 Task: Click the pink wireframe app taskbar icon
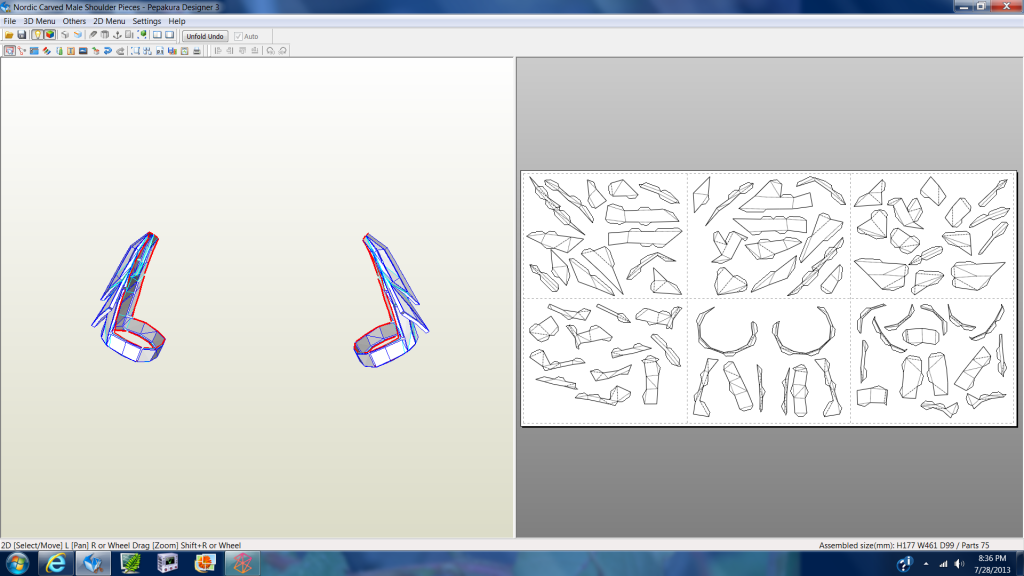click(242, 563)
